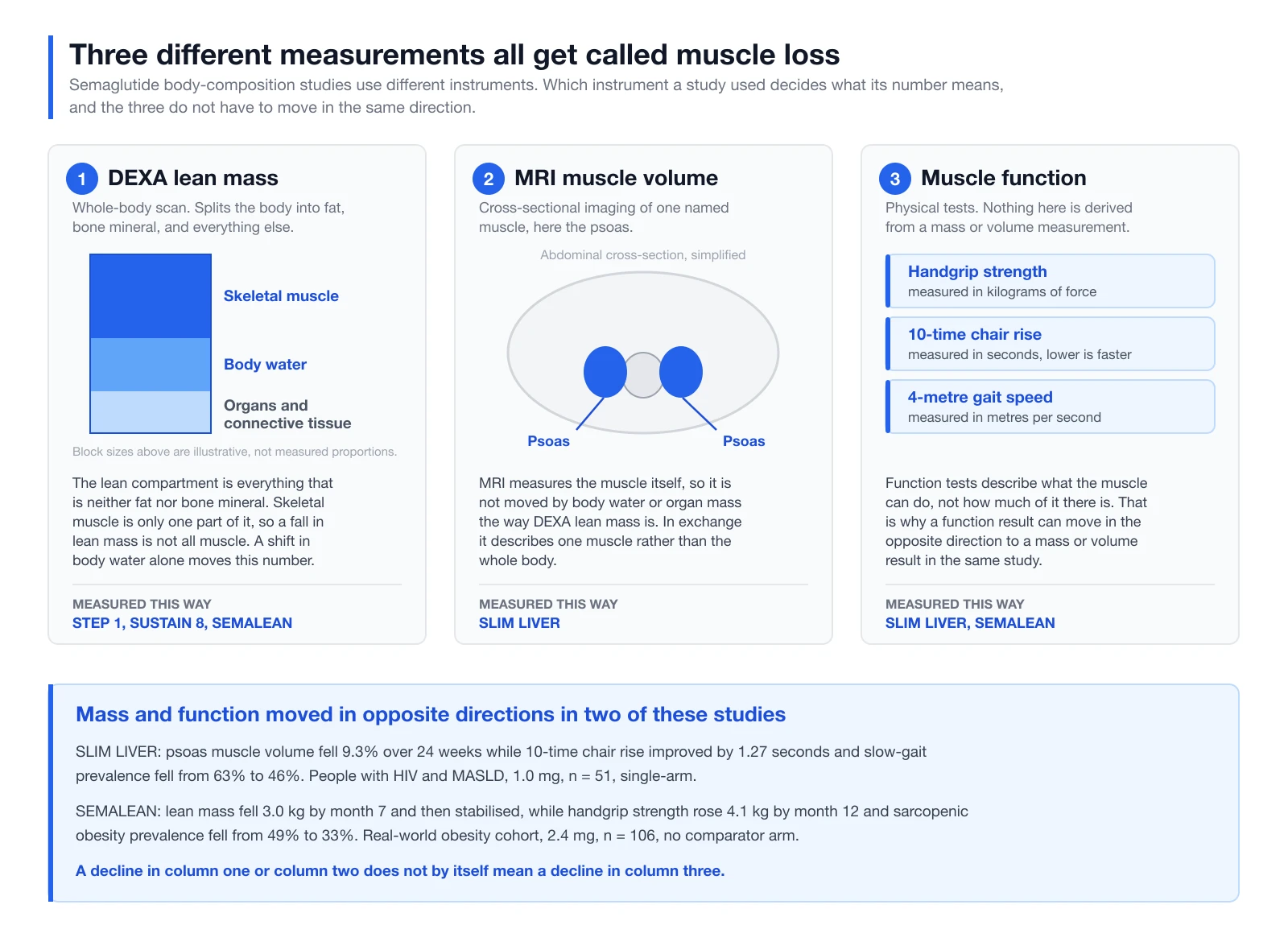Open the 10-time chair rise card
The width and height of the screenshot is (1288, 950).
(1050, 344)
